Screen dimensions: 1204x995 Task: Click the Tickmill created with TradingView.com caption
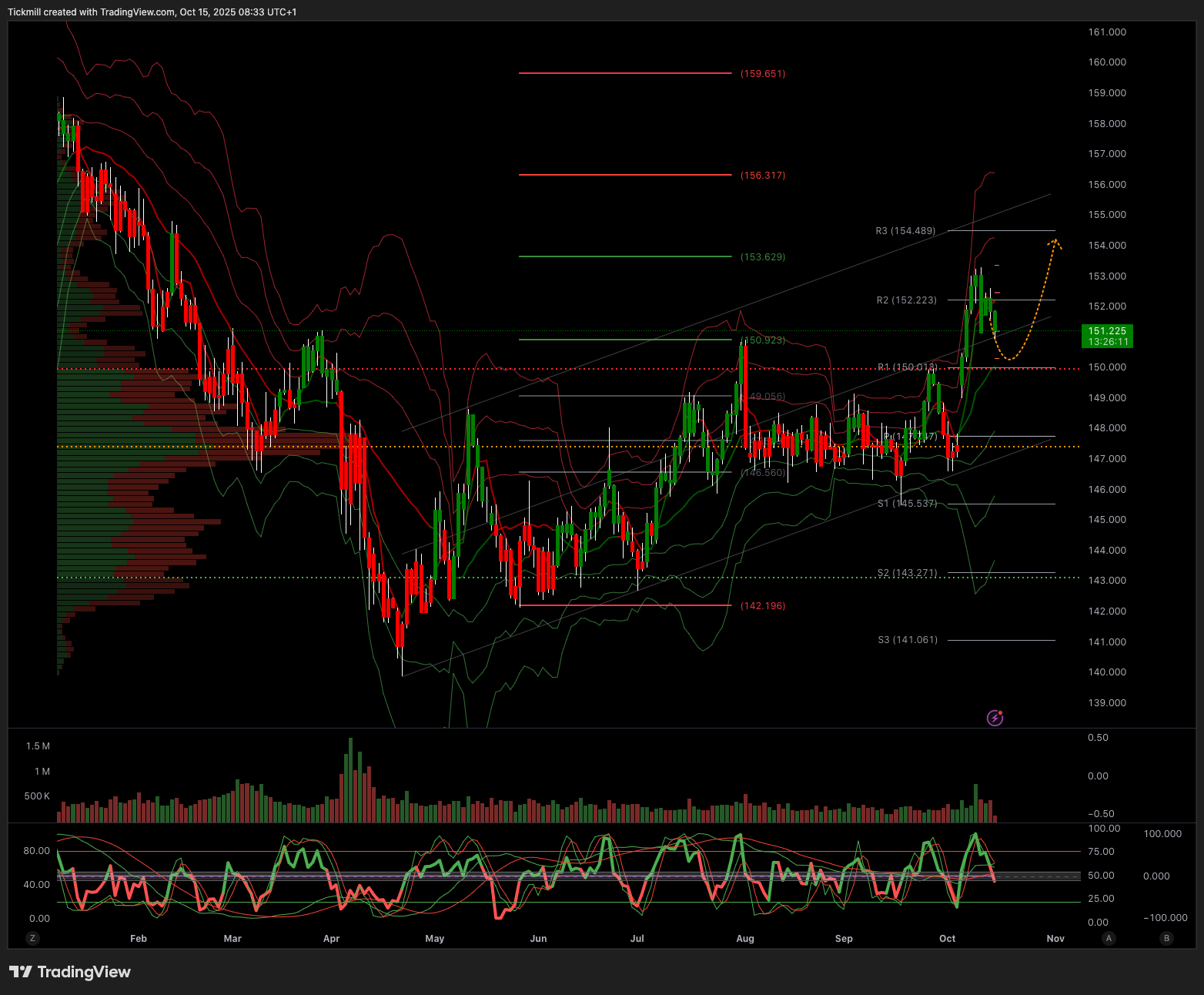(152, 12)
